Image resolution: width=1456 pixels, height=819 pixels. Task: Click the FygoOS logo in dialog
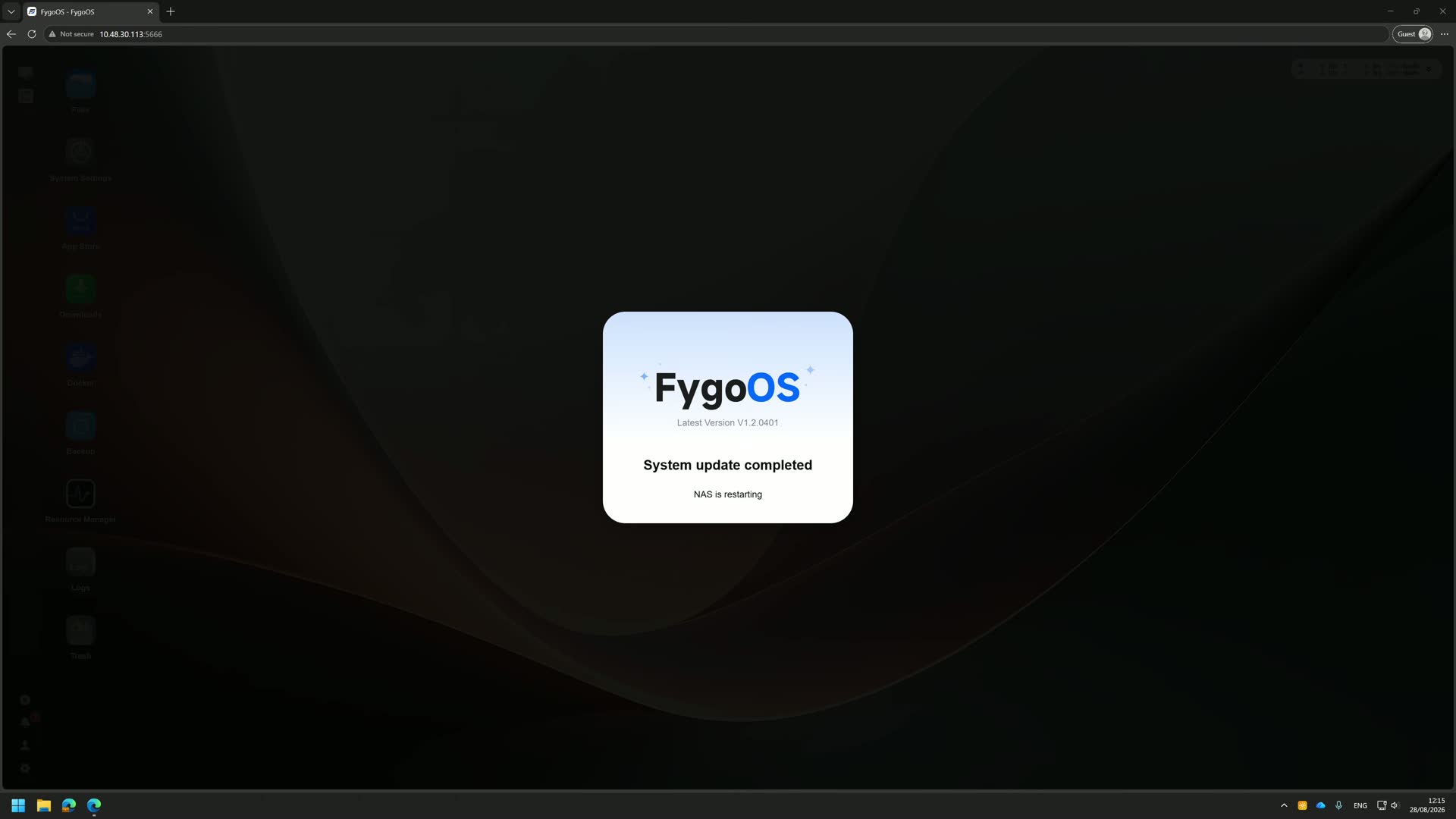[727, 388]
